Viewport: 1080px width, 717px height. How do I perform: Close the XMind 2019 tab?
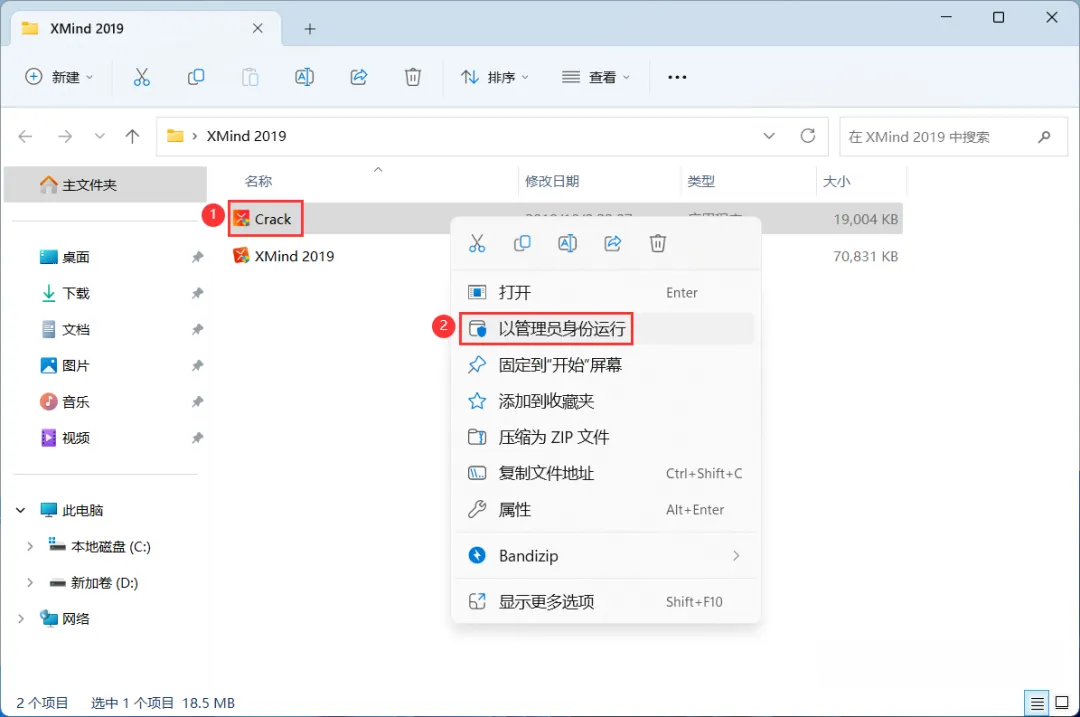(258, 28)
